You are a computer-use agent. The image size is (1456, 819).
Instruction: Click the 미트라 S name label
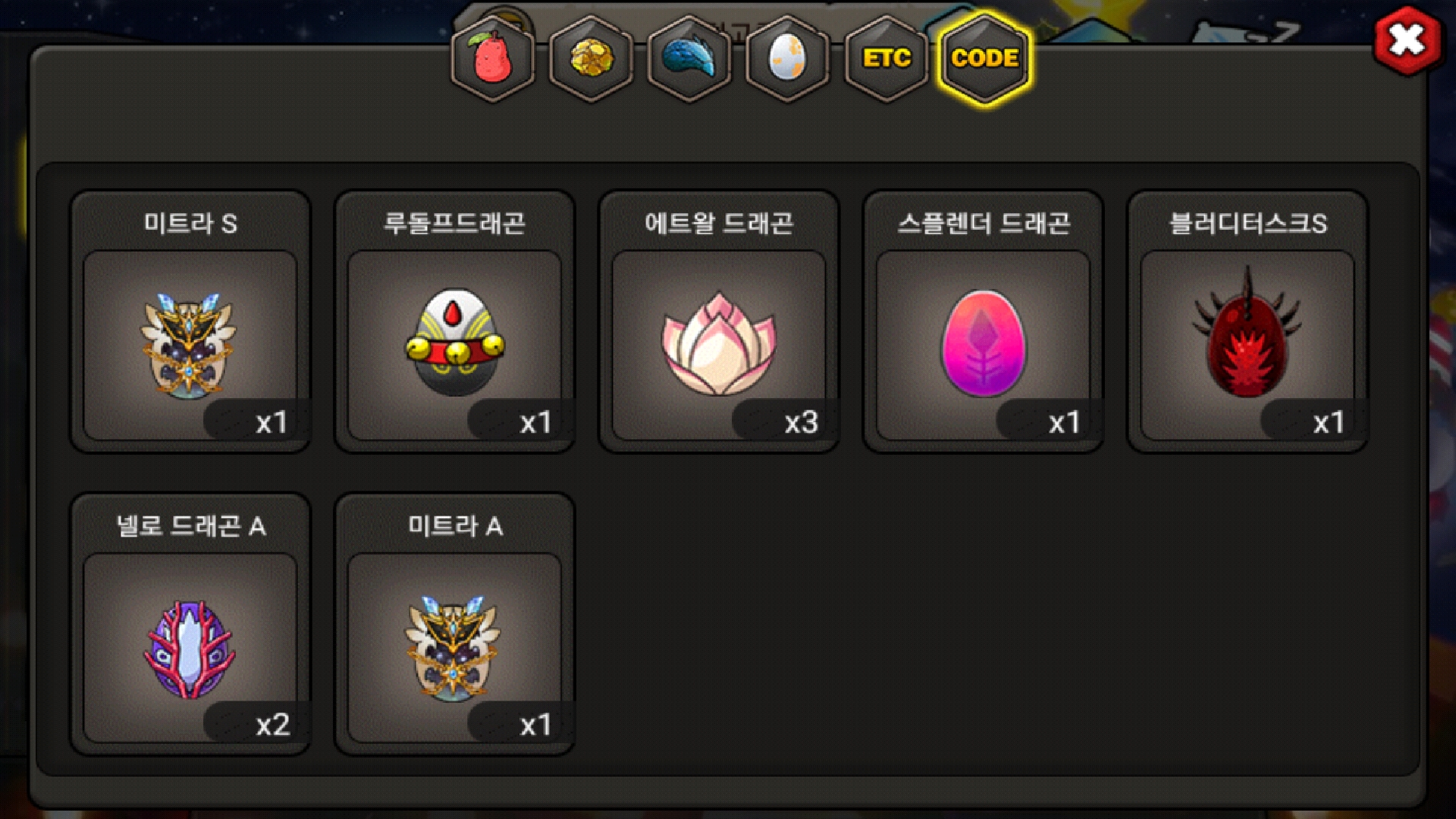coord(190,223)
